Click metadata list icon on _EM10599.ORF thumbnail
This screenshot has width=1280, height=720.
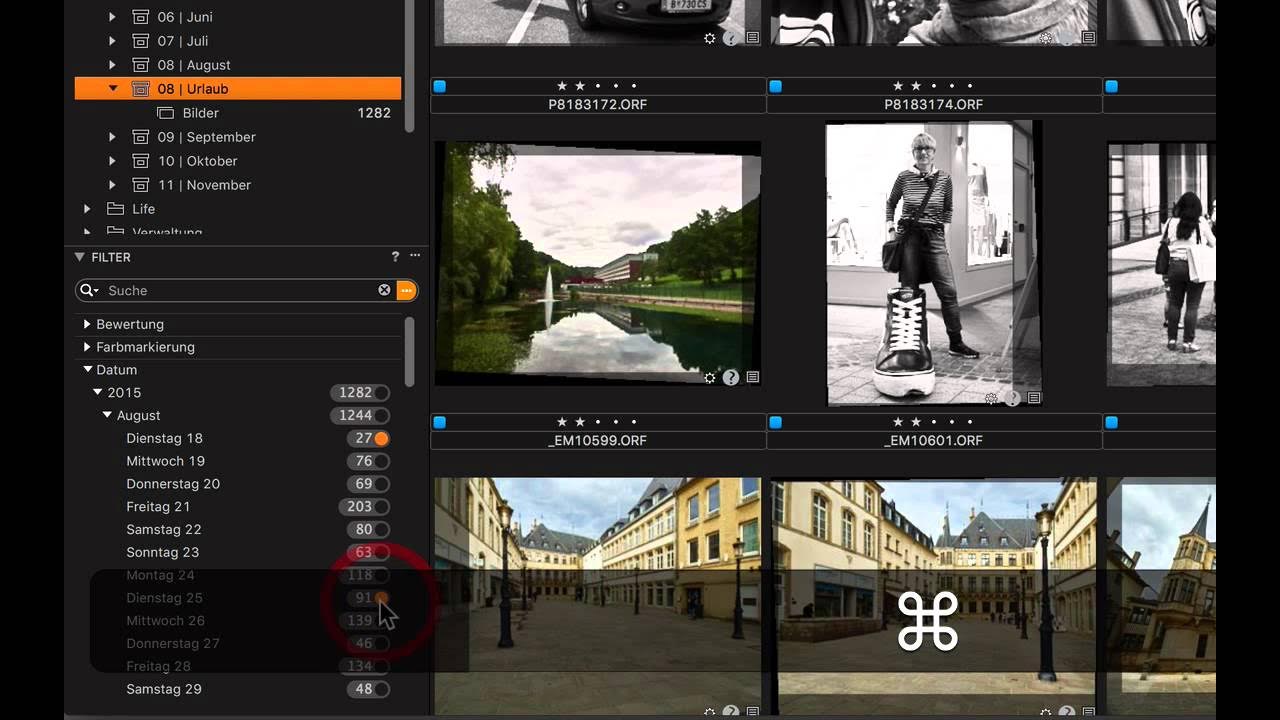click(753, 378)
